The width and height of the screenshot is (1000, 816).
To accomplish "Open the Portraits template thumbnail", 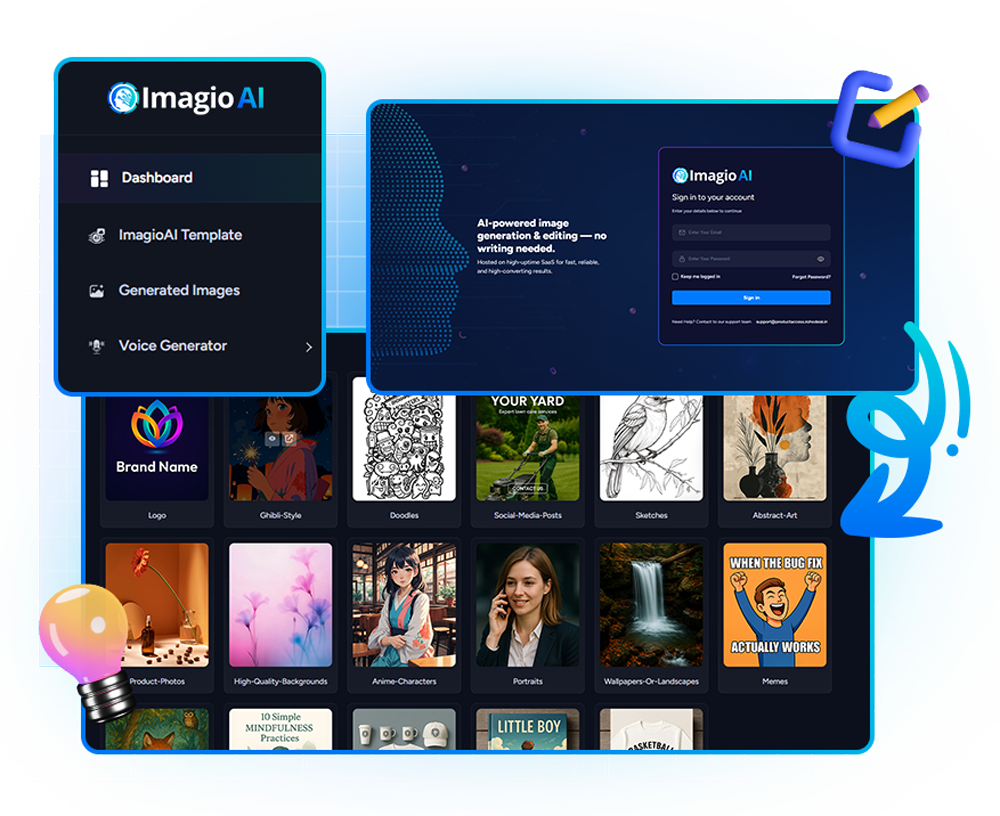I will pyautogui.click(x=528, y=605).
